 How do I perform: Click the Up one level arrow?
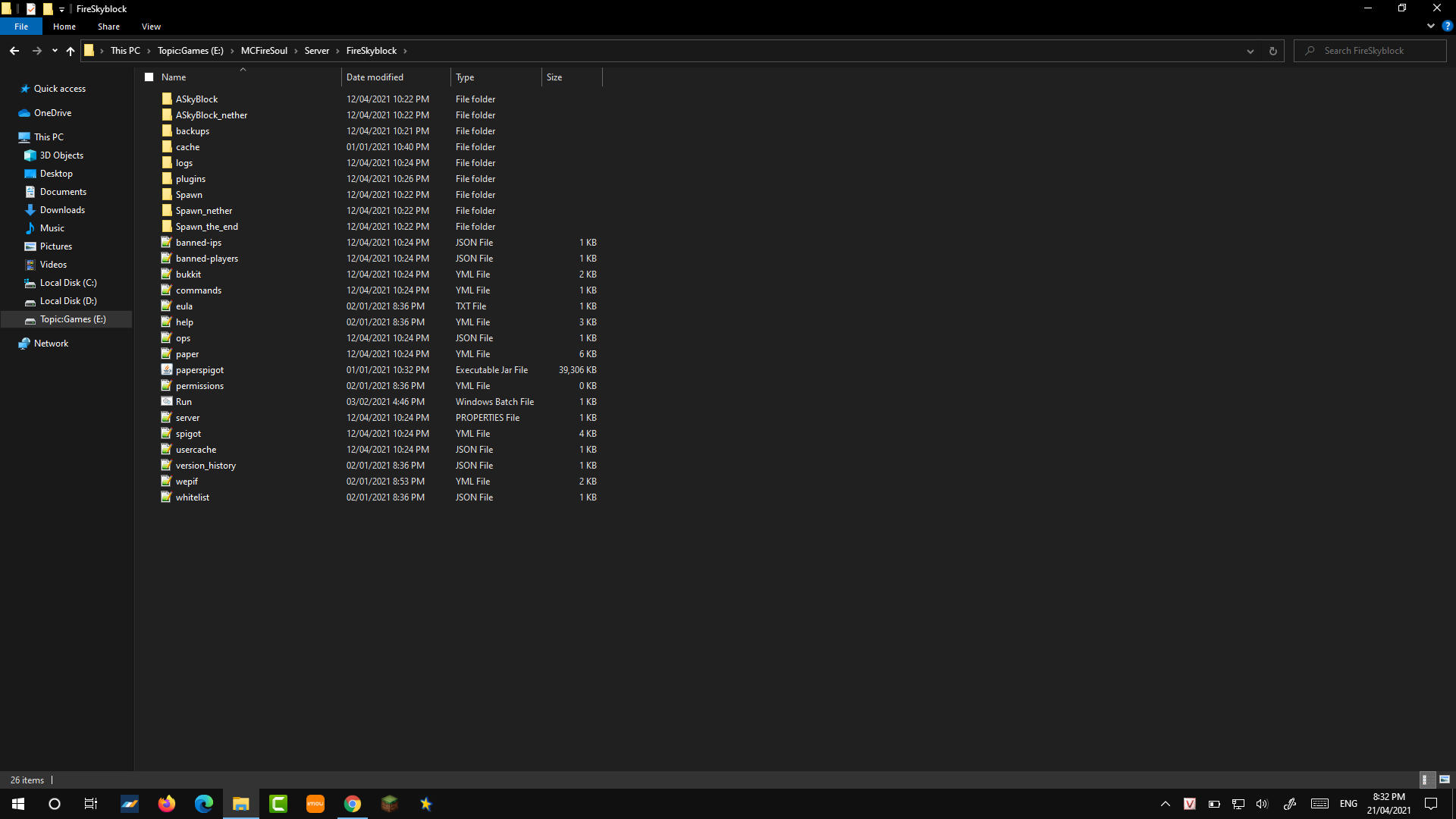[71, 51]
